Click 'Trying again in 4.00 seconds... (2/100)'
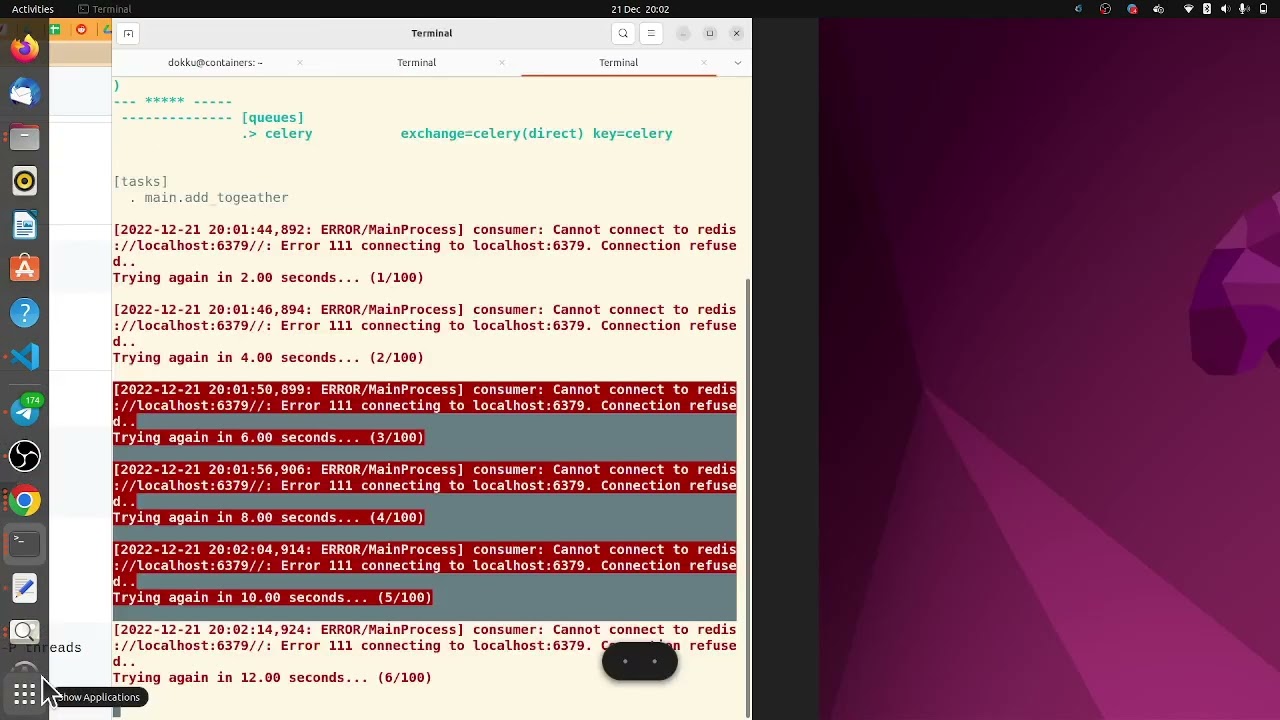The image size is (1280, 720). [268, 358]
